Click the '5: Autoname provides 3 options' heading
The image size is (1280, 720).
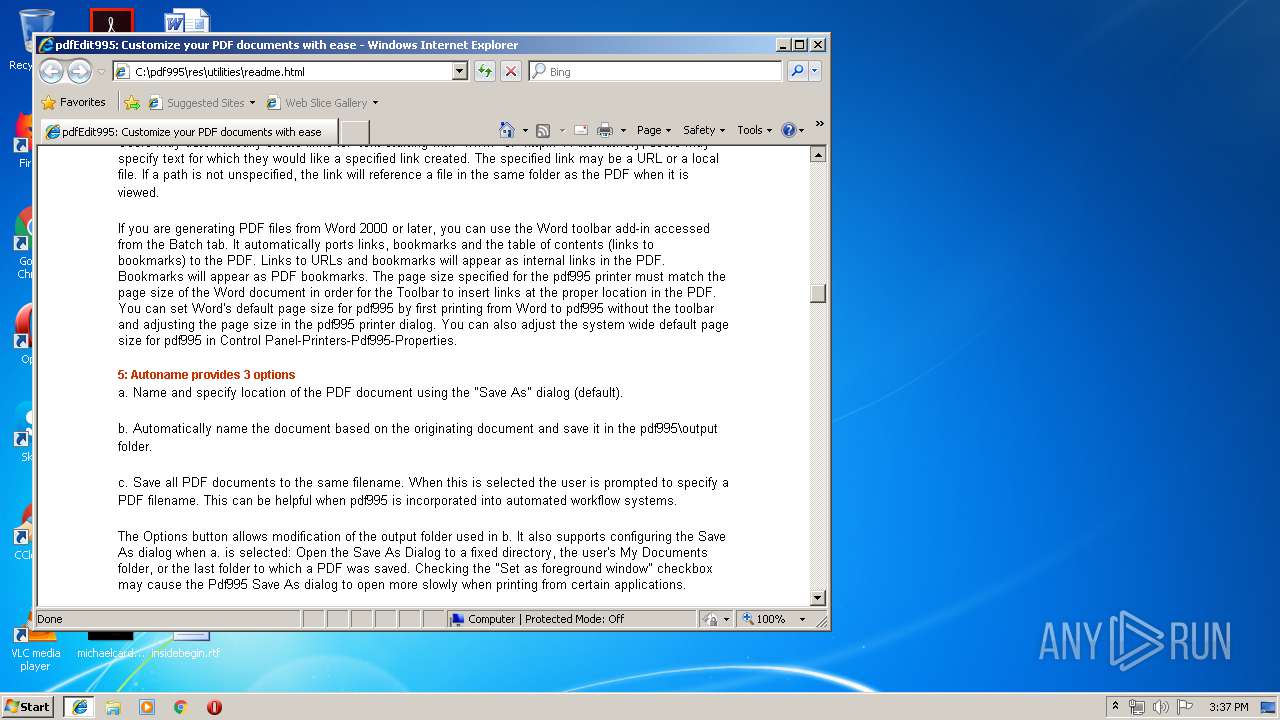point(206,375)
